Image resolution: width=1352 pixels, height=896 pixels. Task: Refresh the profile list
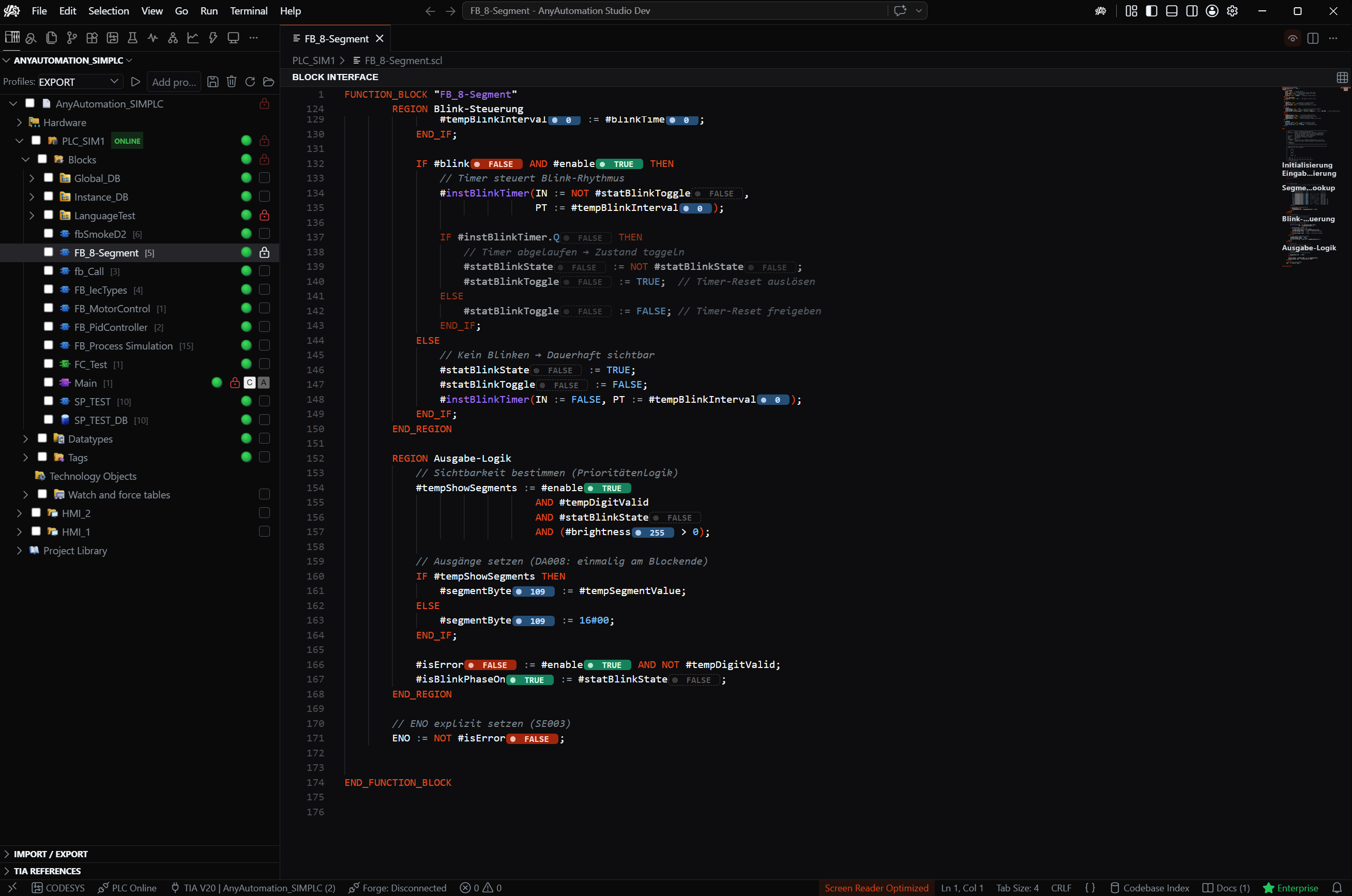click(250, 82)
